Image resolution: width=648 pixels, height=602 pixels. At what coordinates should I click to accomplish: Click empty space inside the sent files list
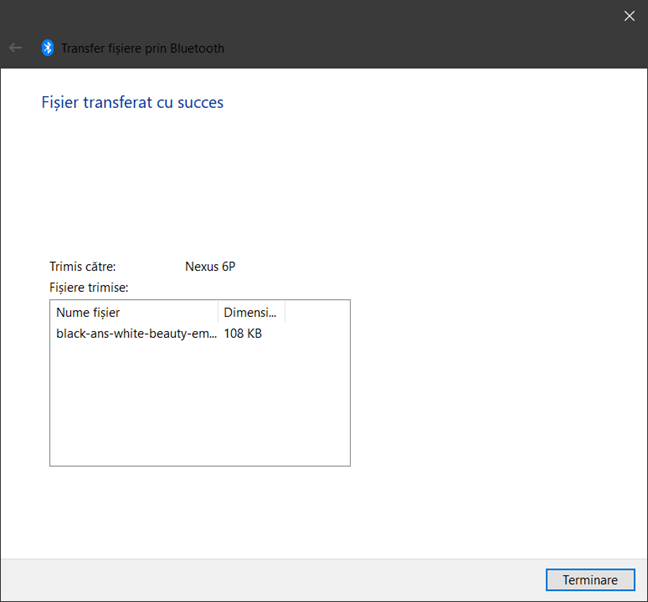(200, 410)
